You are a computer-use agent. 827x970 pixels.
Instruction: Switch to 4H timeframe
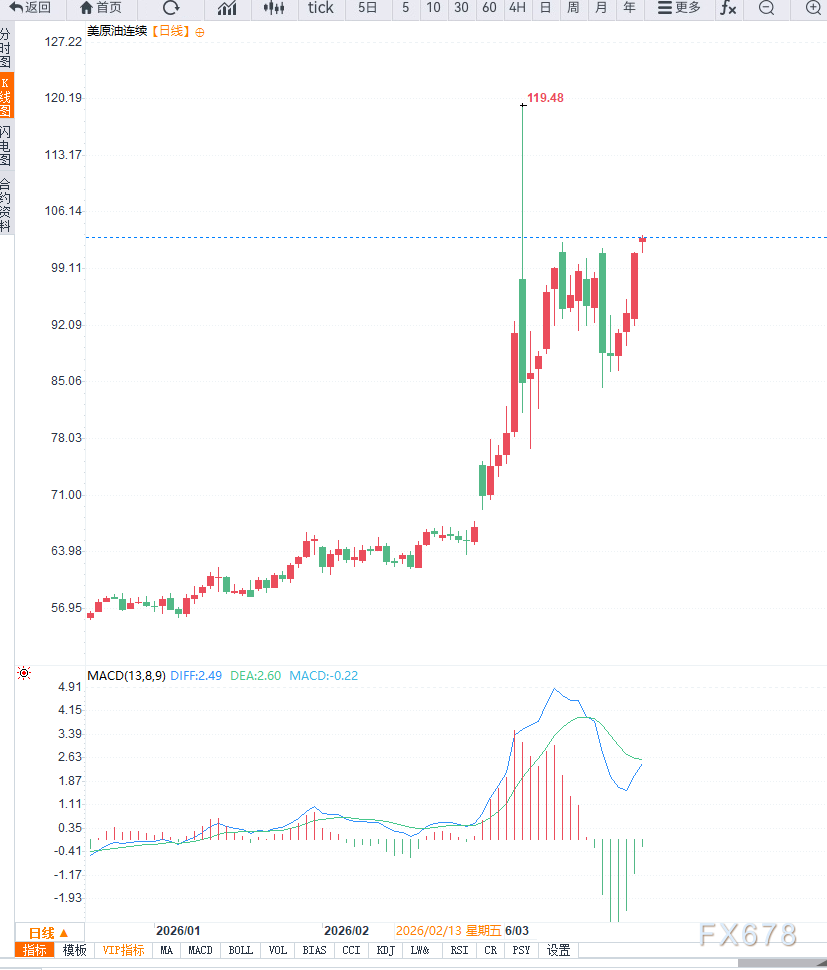[x=516, y=8]
